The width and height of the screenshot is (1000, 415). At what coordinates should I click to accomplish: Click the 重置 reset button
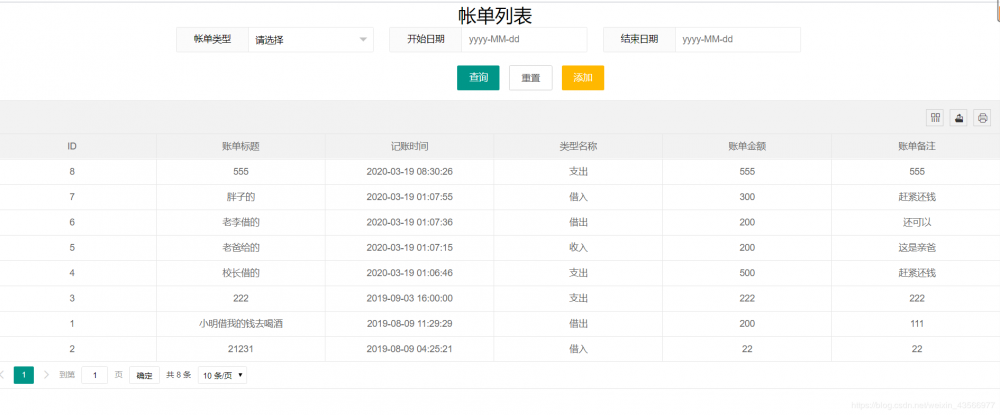531,78
